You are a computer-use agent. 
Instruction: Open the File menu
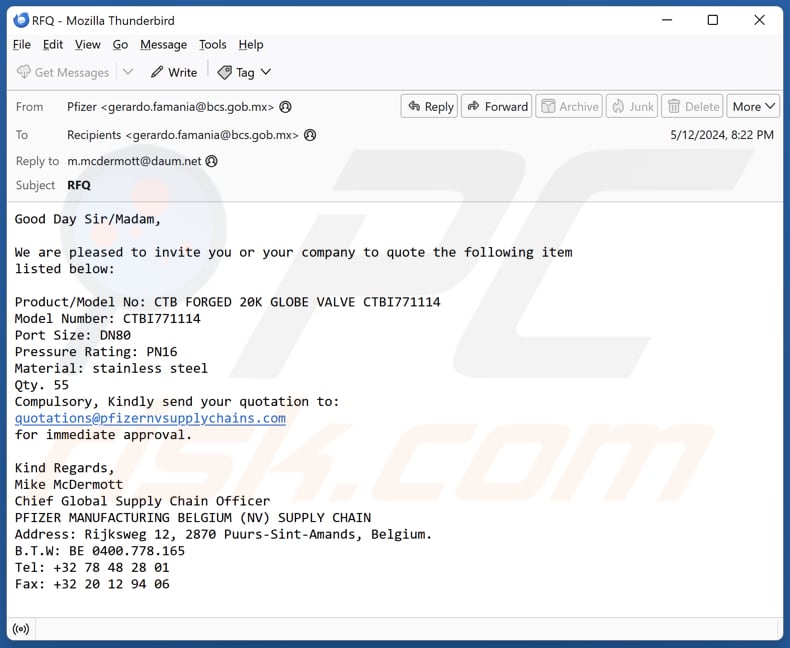click(x=22, y=44)
